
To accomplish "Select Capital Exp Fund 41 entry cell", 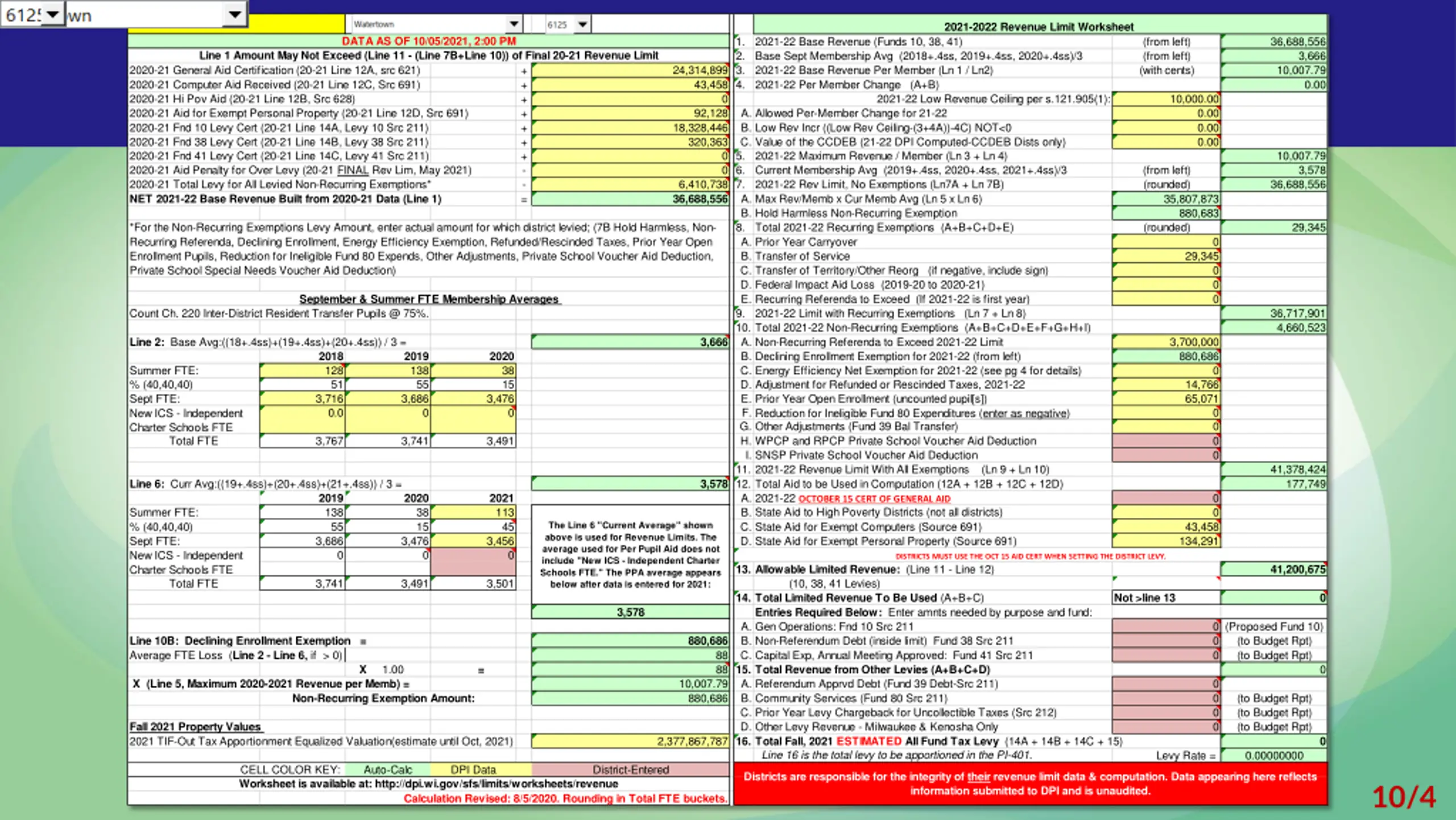I will click(1166, 654).
